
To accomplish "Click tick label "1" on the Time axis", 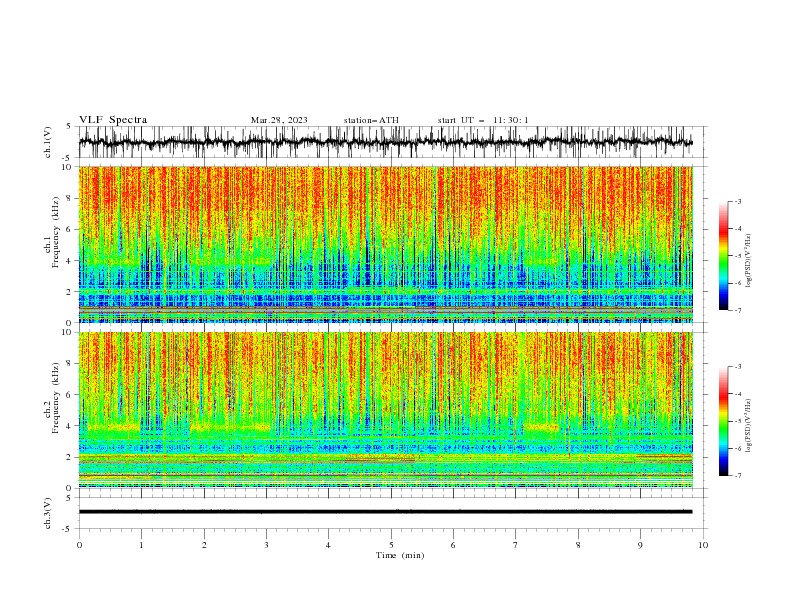I will 141,545.
